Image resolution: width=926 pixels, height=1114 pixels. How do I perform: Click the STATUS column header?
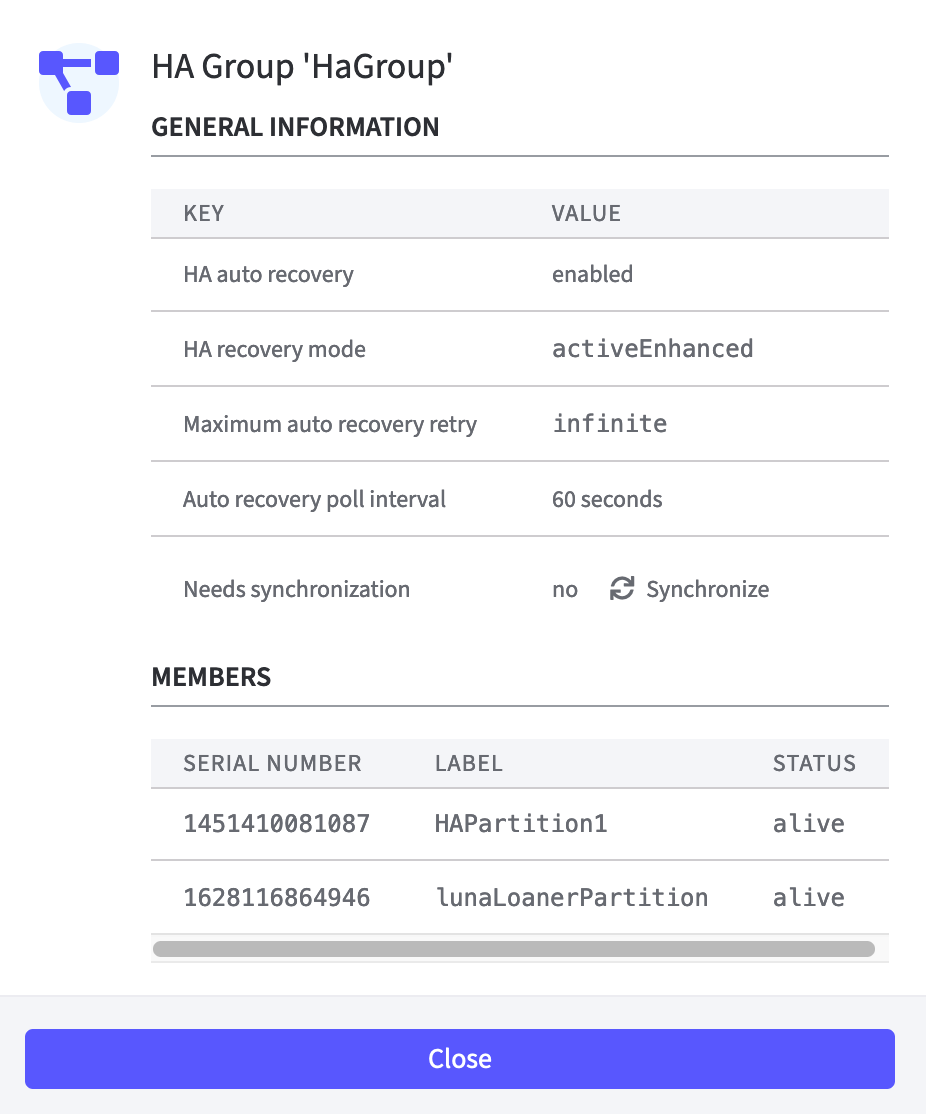tap(814, 763)
